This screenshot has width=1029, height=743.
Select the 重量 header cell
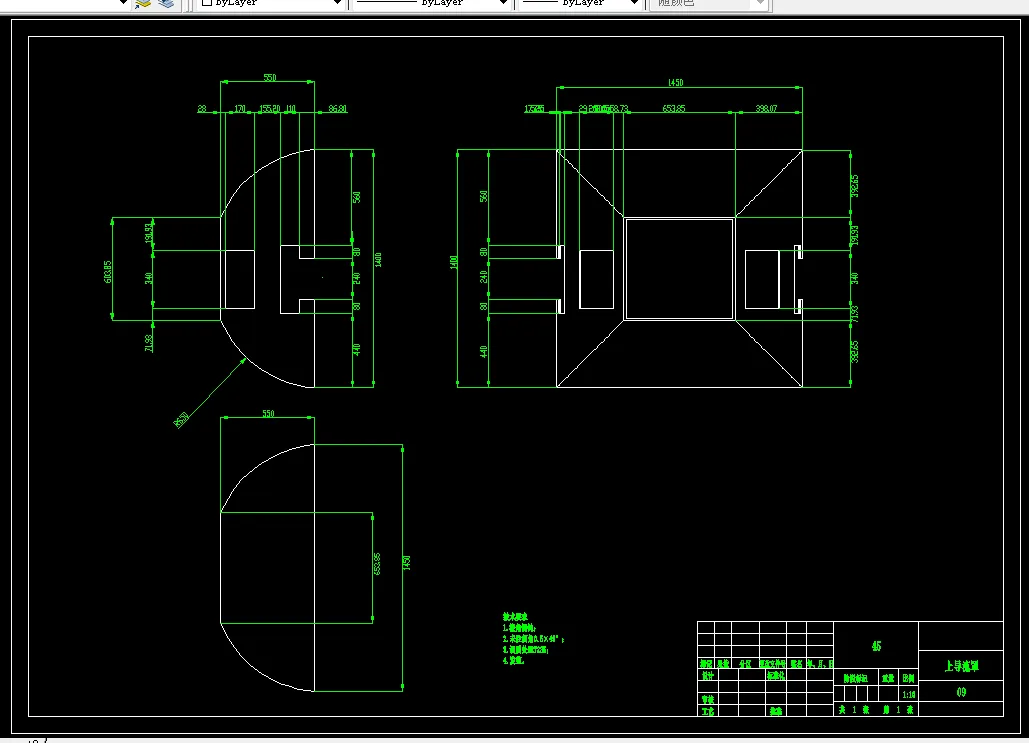(888, 678)
